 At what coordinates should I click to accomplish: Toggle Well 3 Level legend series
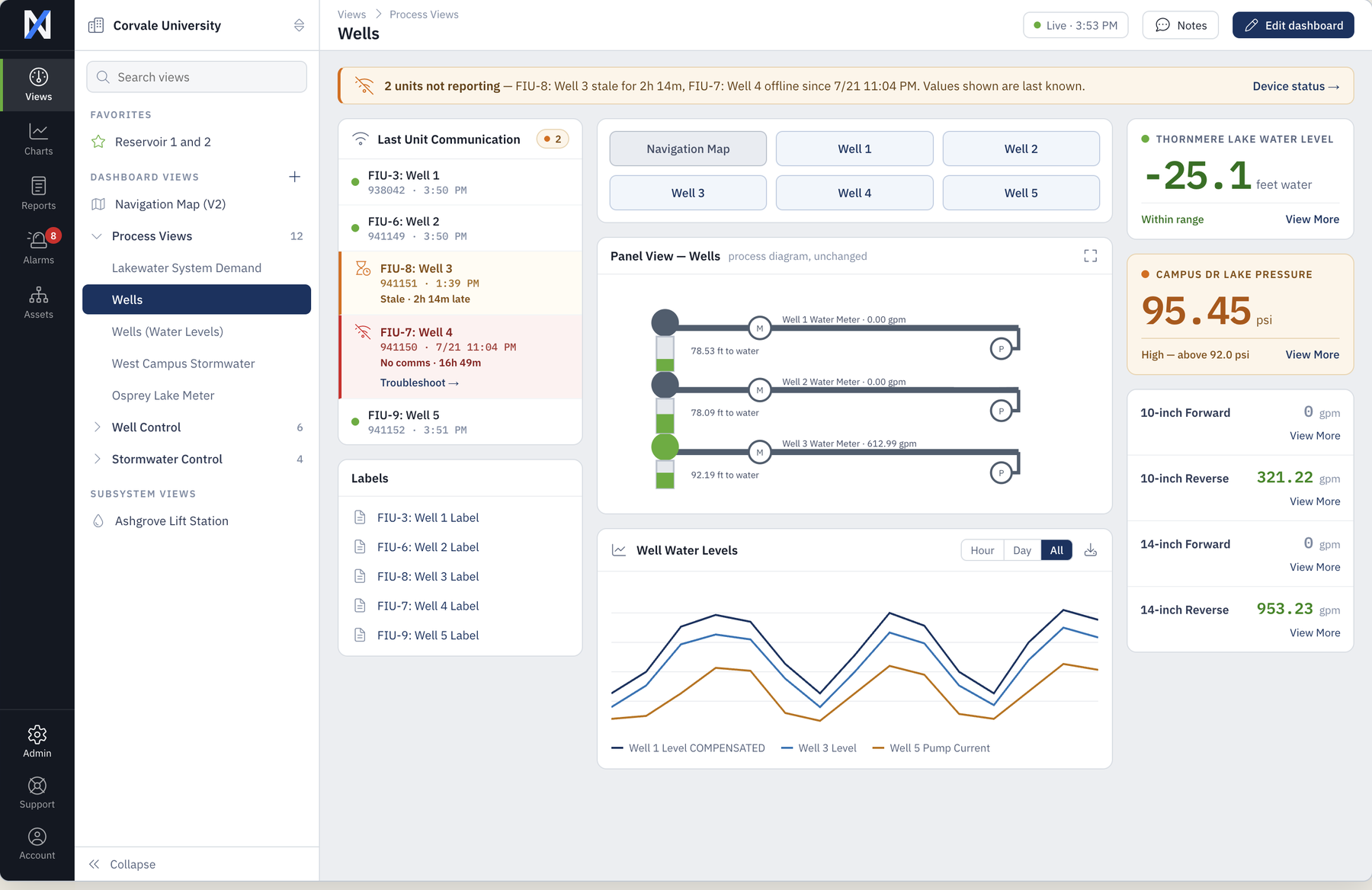tap(819, 748)
